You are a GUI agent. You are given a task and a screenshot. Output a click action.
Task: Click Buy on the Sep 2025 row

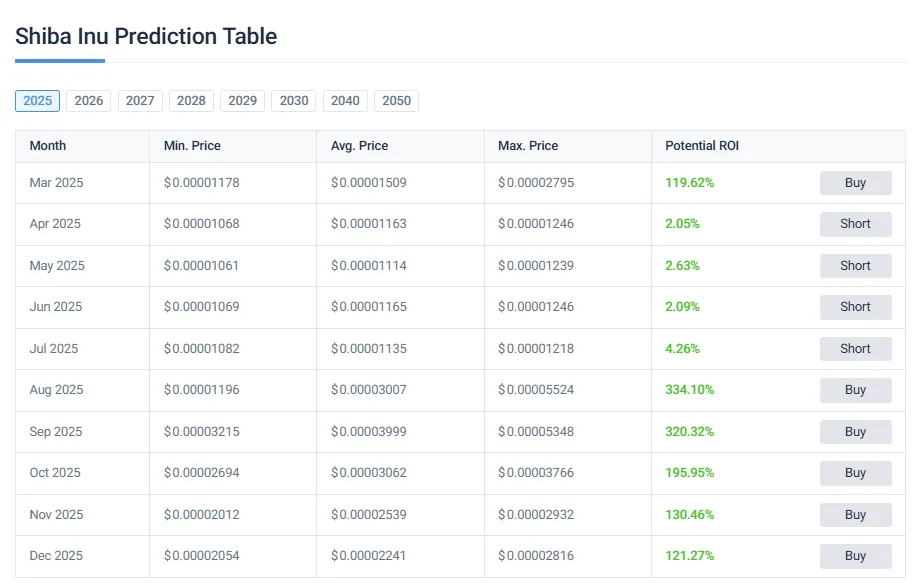click(x=855, y=432)
